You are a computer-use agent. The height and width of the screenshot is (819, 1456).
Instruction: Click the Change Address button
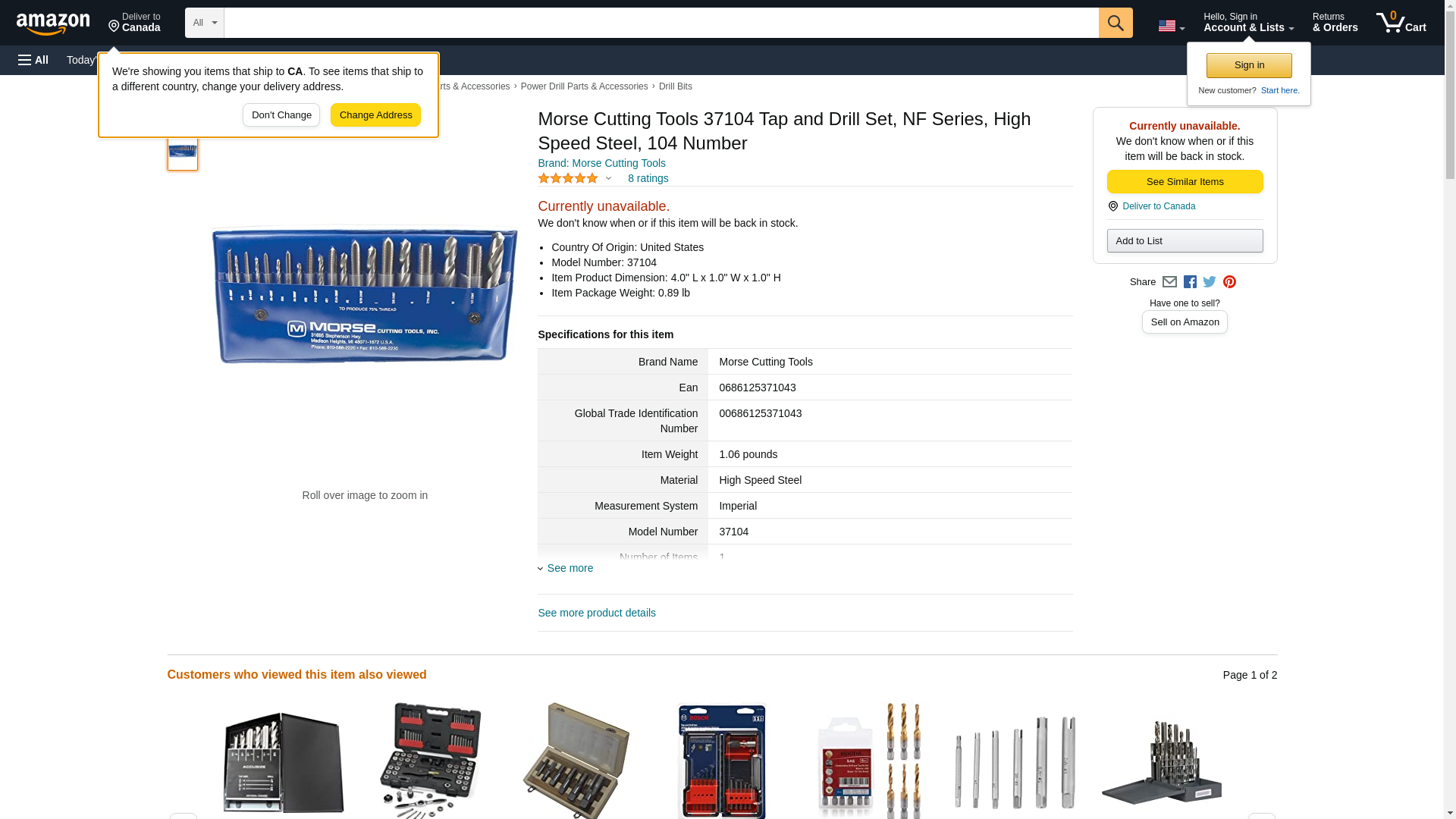click(x=375, y=115)
